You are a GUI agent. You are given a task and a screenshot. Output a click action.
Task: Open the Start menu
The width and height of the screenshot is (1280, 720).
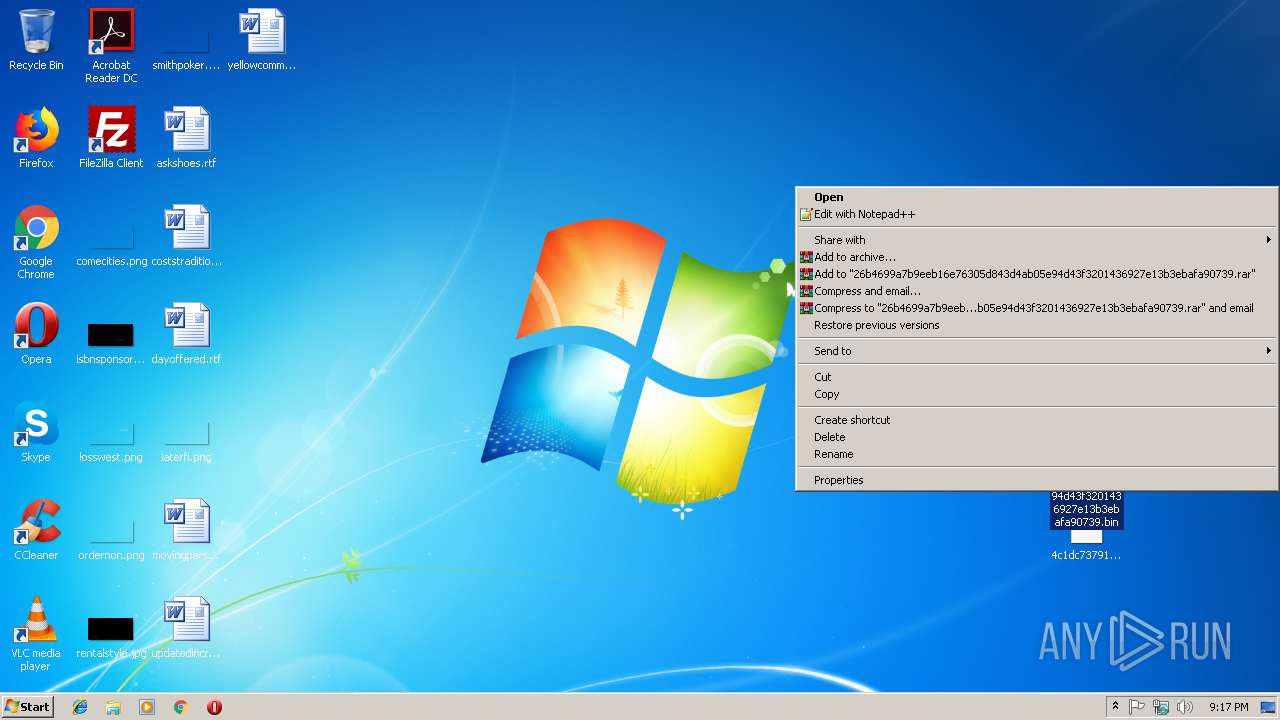(27, 706)
